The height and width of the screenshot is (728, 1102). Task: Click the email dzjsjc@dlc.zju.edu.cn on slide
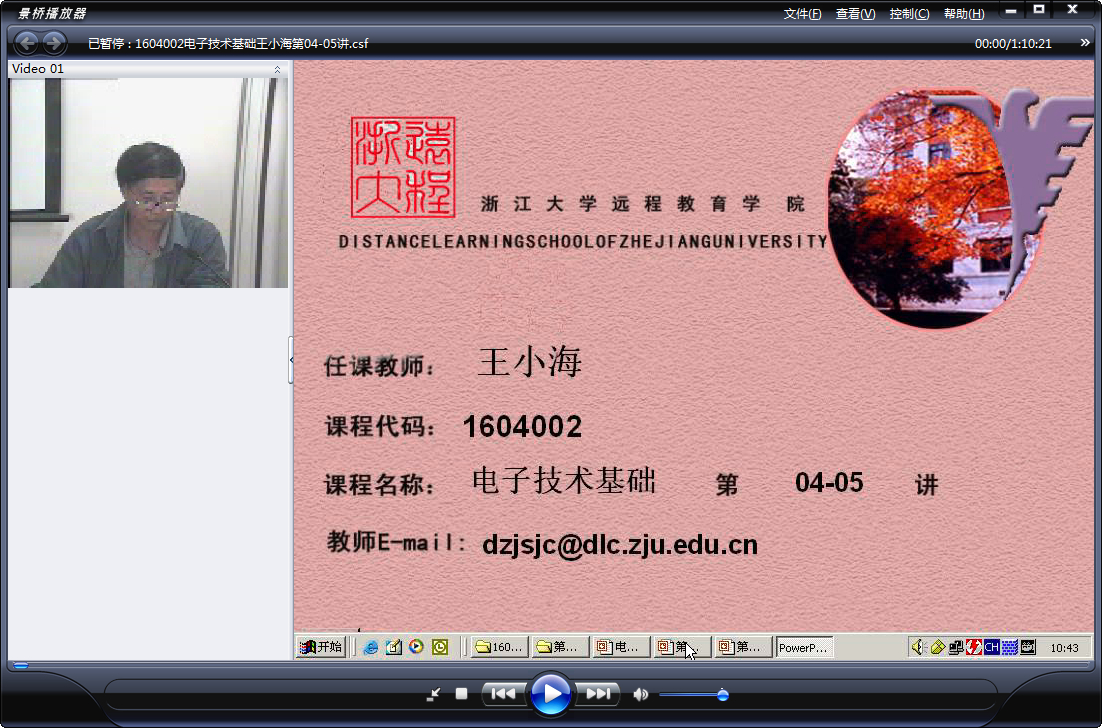pyautogui.click(x=620, y=545)
